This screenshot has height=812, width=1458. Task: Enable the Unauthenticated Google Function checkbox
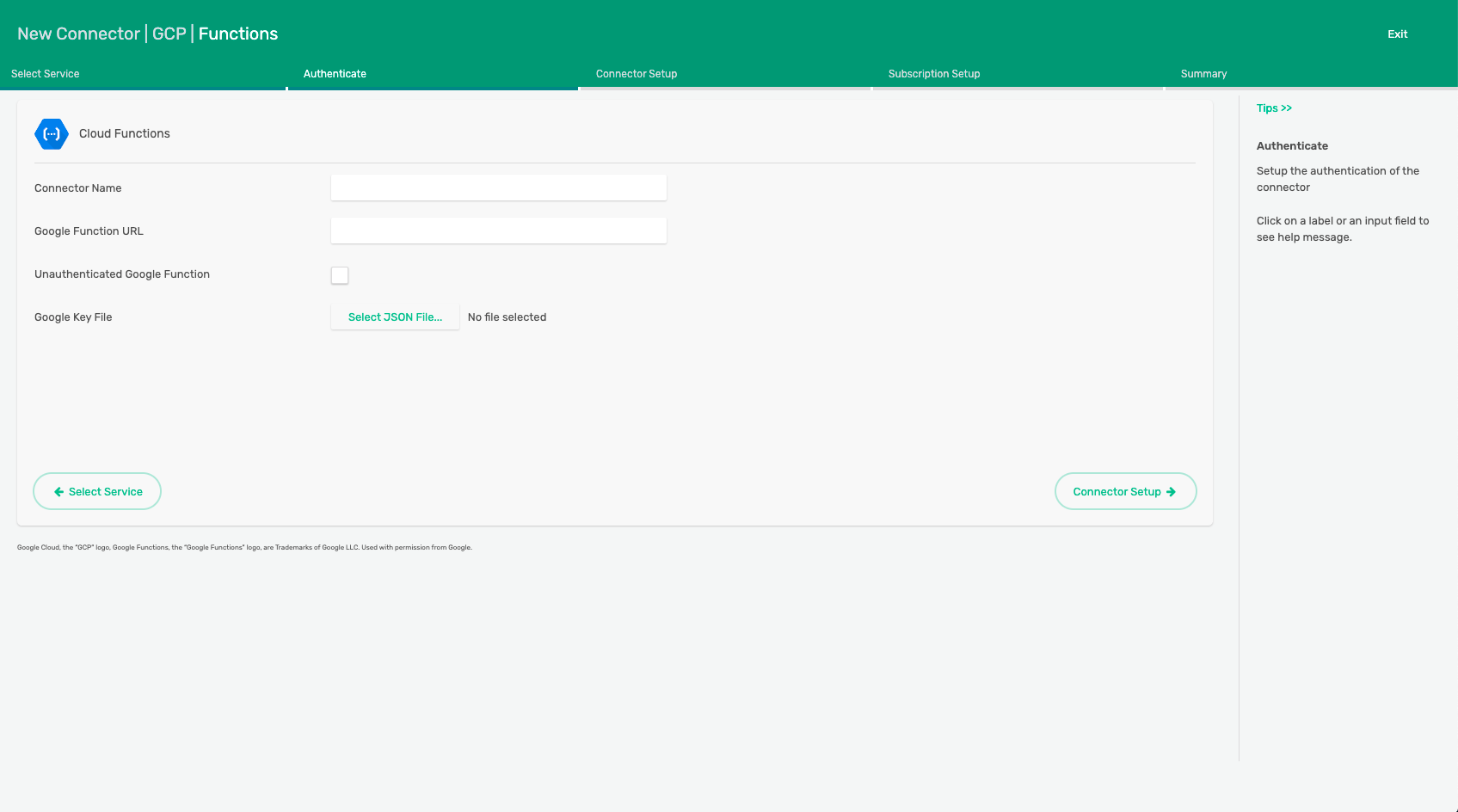pos(340,275)
